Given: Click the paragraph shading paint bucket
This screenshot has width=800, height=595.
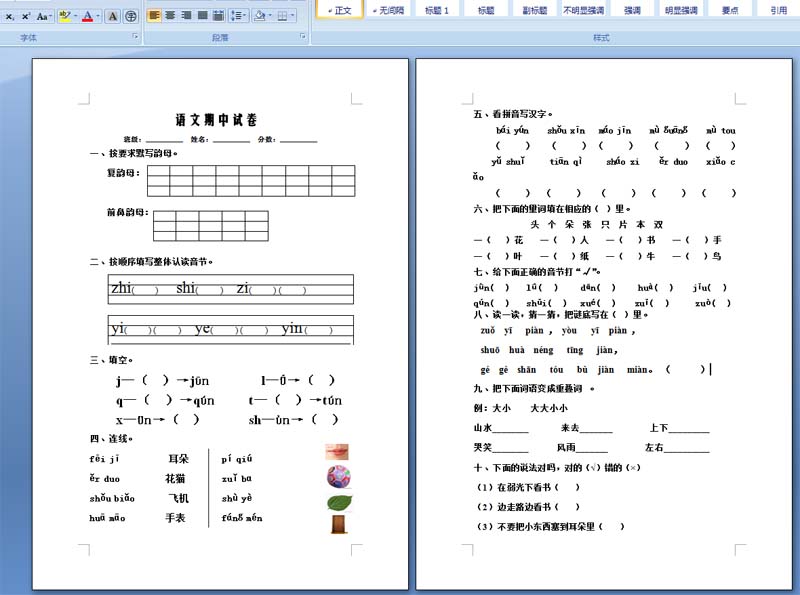Looking at the screenshot, I should pyautogui.click(x=260, y=16).
